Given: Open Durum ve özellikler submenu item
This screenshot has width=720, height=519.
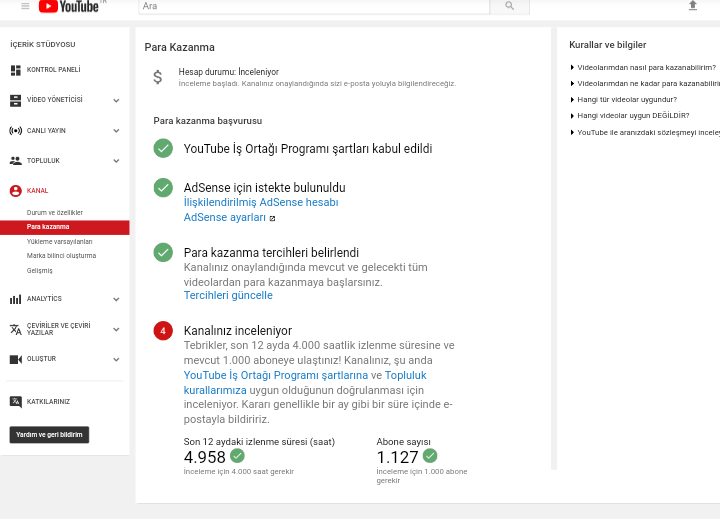Looking at the screenshot, I should coord(55,213).
